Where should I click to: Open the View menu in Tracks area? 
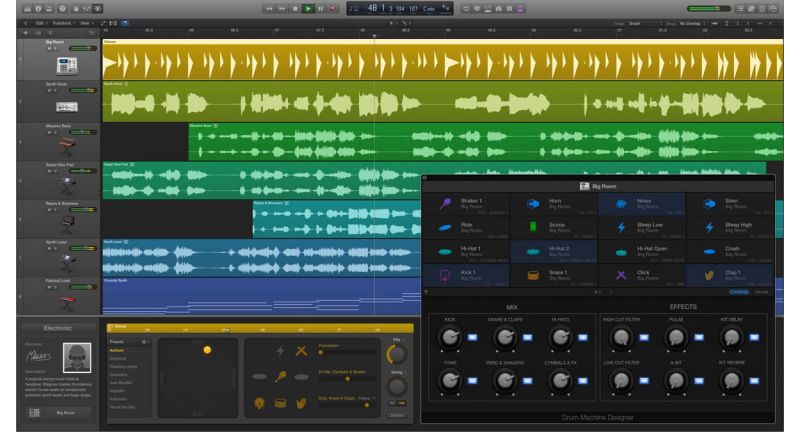coord(86,23)
